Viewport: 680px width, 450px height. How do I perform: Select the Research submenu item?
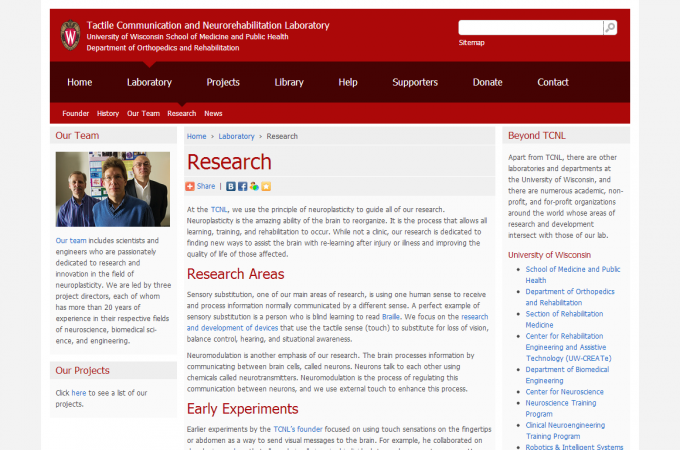(x=182, y=114)
